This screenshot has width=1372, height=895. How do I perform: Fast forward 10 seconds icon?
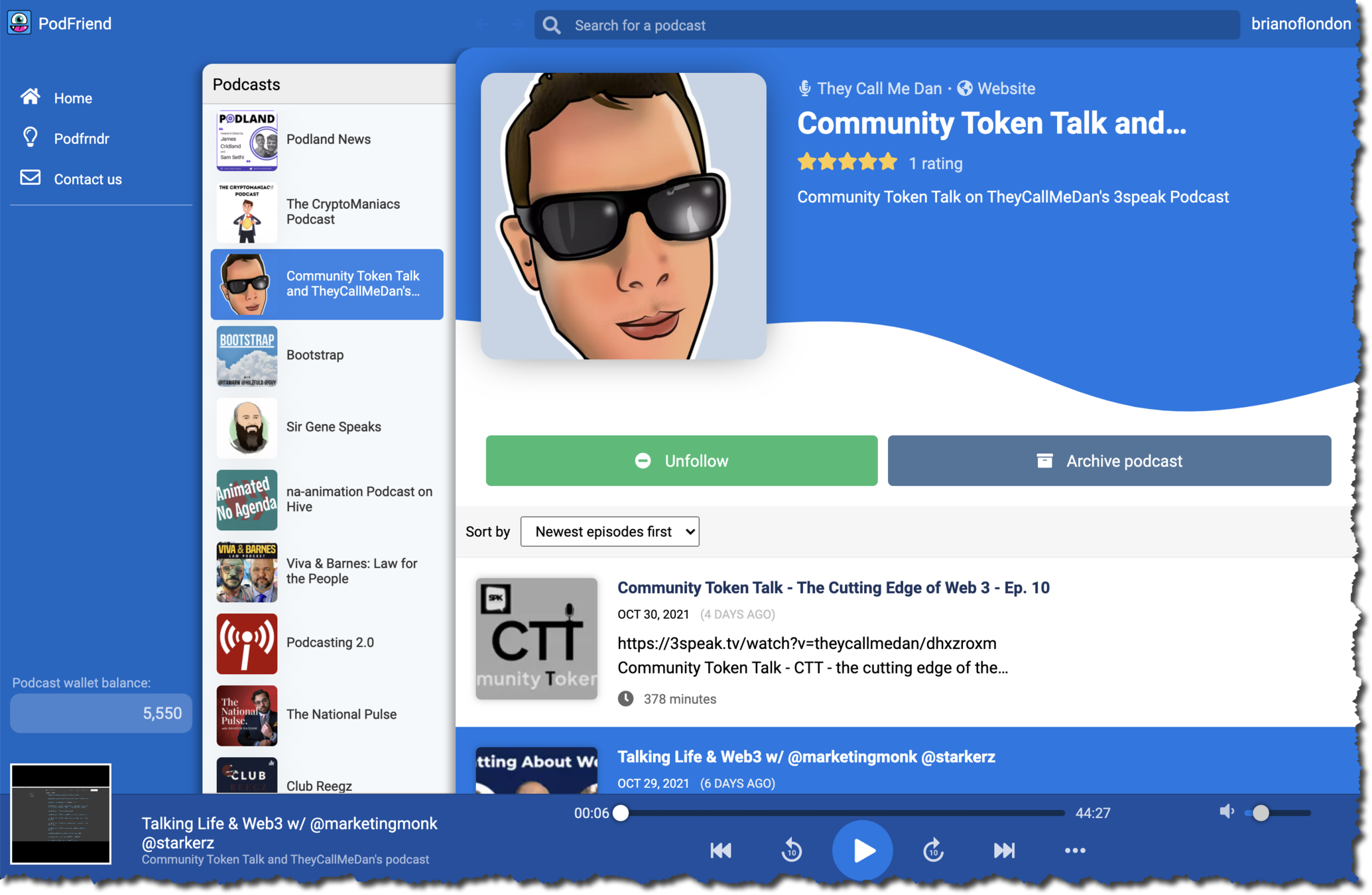pyautogui.click(x=933, y=850)
